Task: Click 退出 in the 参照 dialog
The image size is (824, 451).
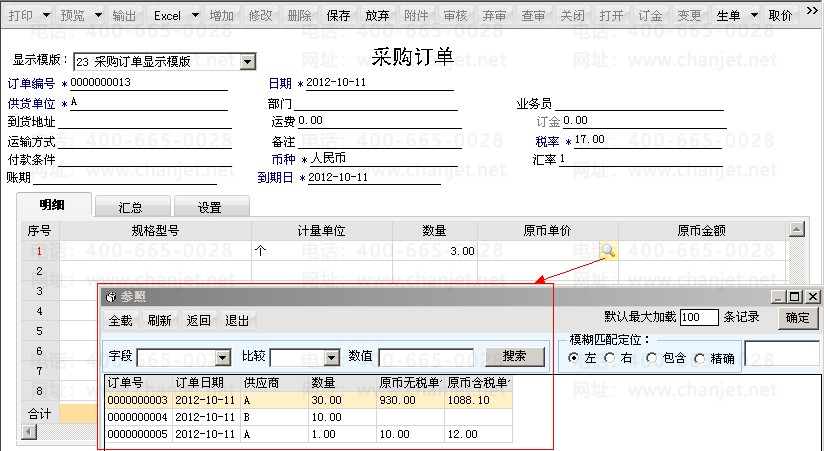Action: [x=237, y=320]
